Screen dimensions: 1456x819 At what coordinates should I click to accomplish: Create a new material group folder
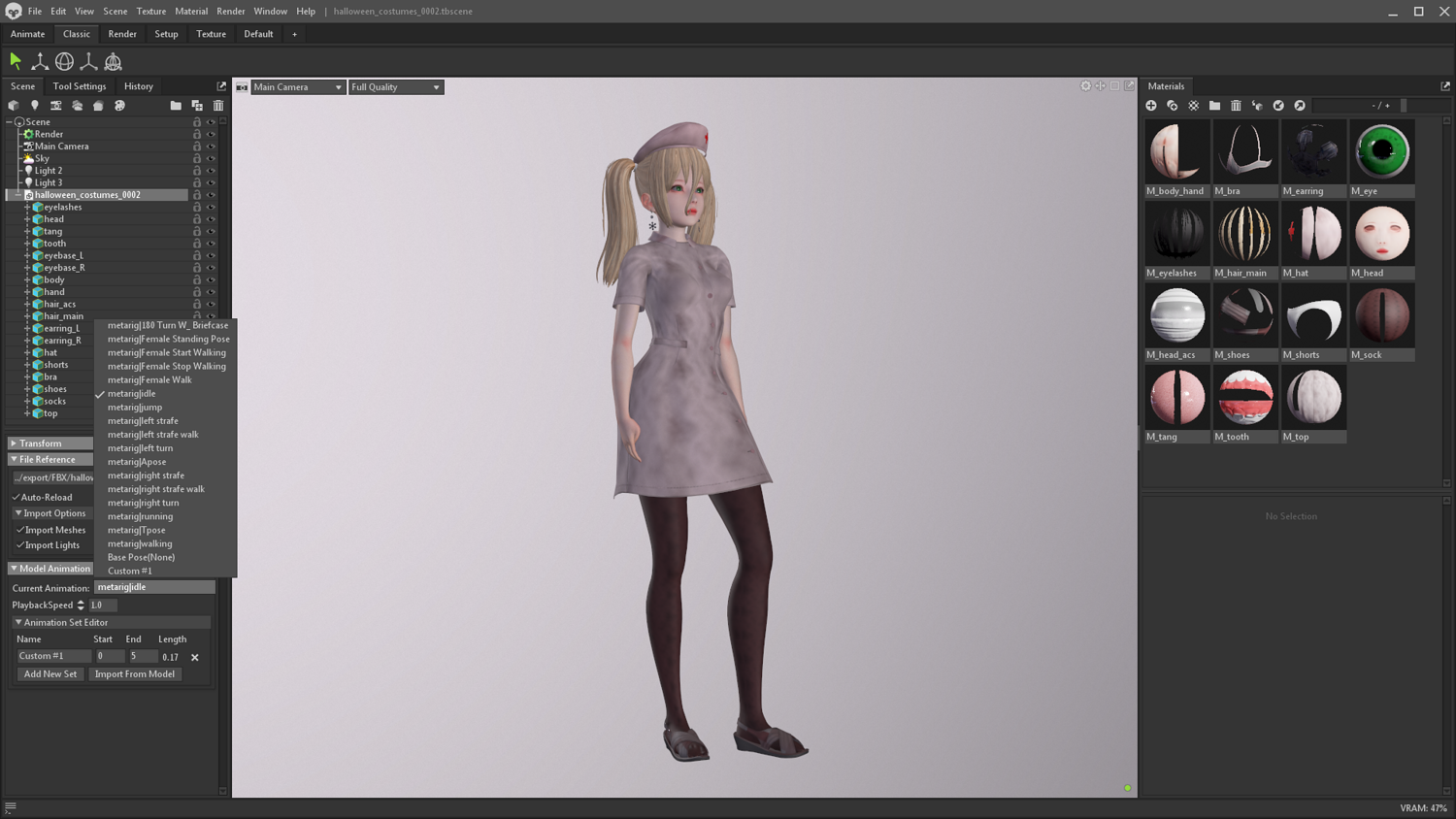click(x=1214, y=106)
